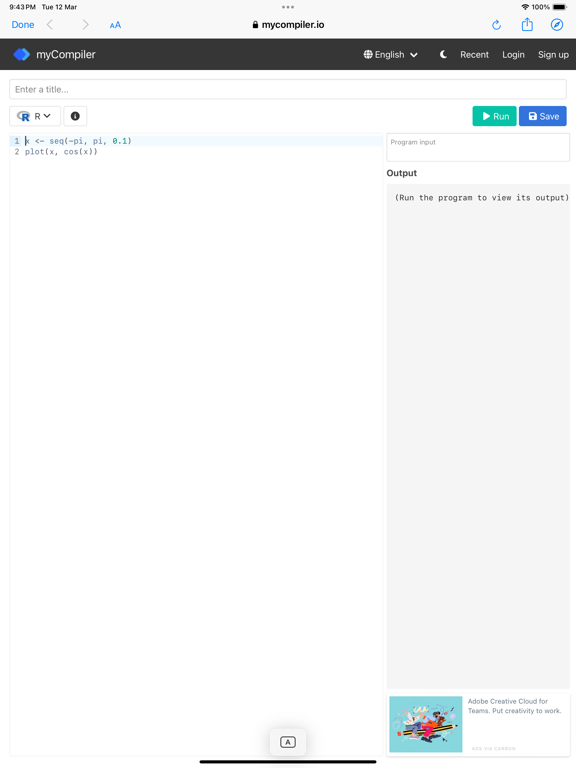This screenshot has height=768, width=576.
Task: Toggle dark mode with moon icon
Action: tap(443, 54)
